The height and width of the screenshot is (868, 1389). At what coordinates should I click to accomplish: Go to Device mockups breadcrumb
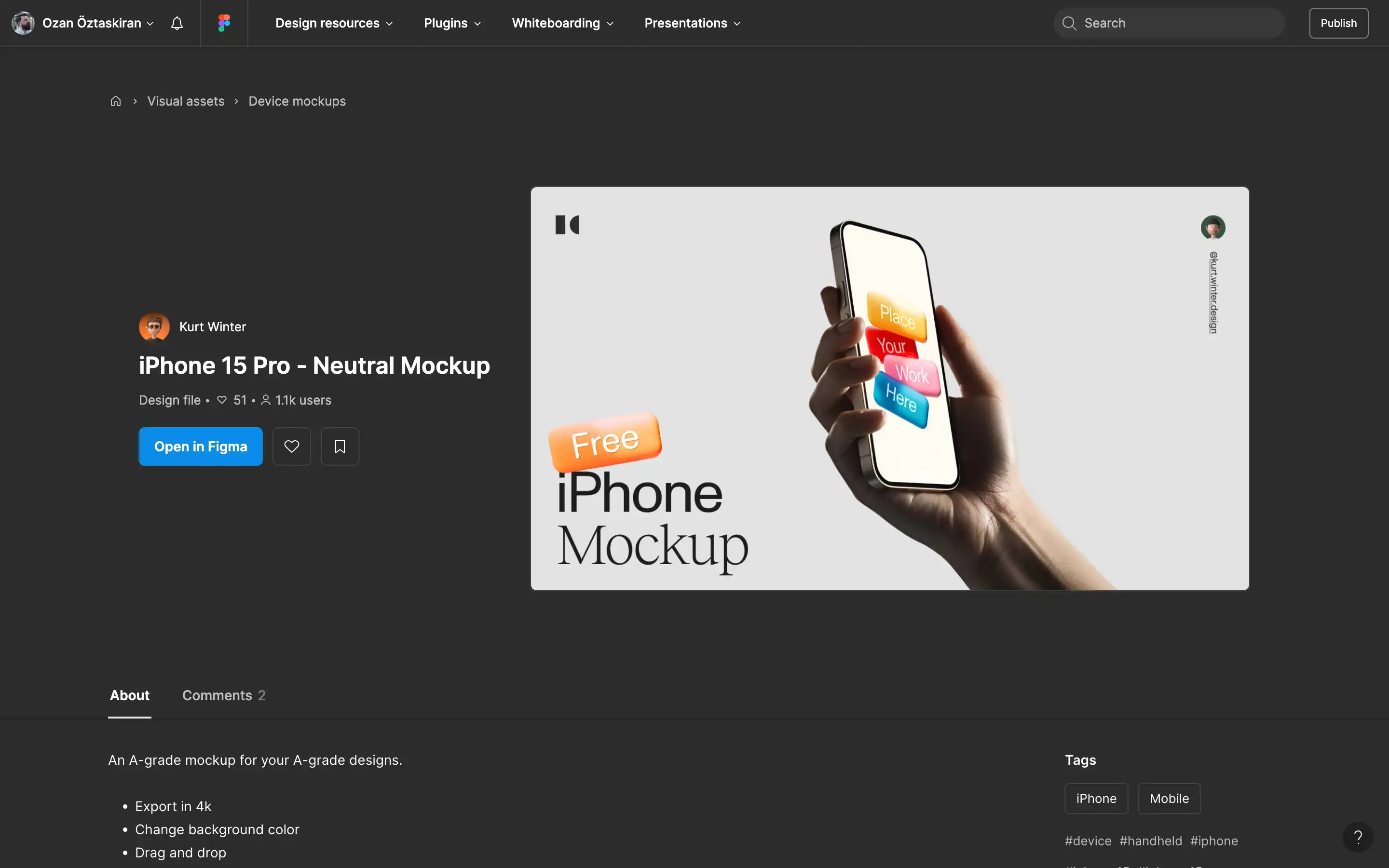click(297, 101)
